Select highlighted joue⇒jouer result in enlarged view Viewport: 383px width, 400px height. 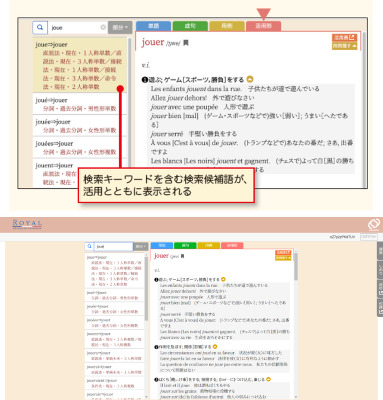[x=80, y=65]
